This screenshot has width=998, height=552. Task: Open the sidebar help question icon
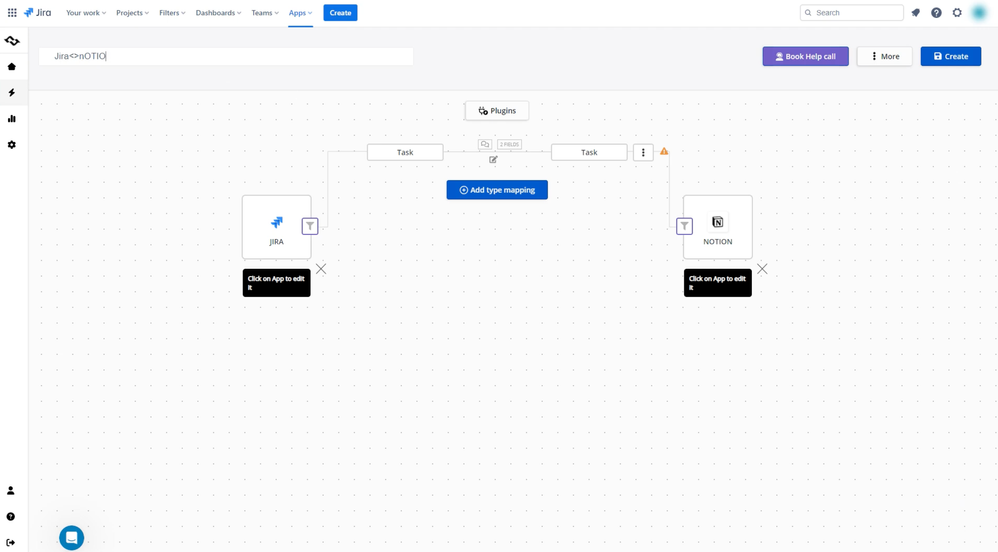click(11, 517)
